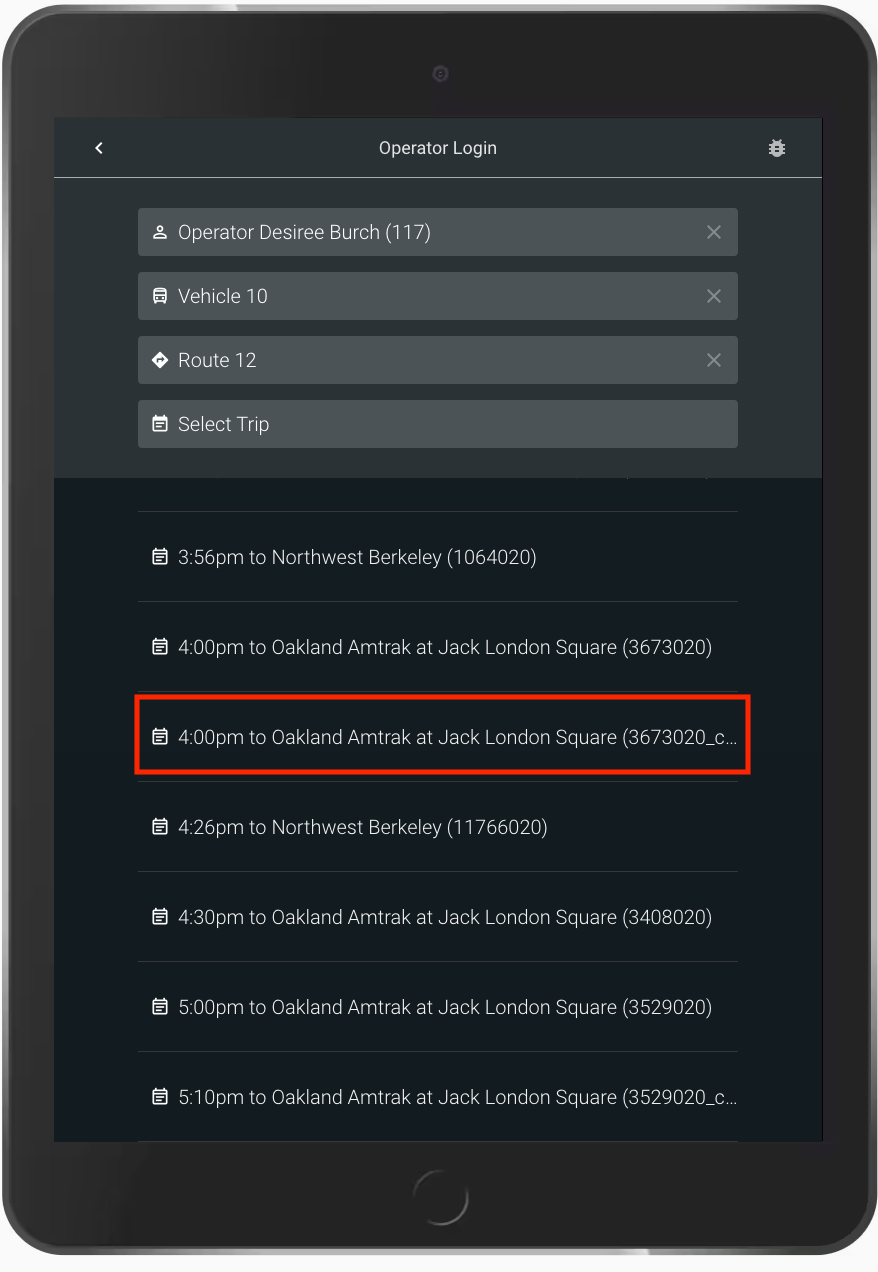The height and width of the screenshot is (1272, 878).
Task: Select 3:56pm trip to Northwest Berkeley
Action: pyautogui.click(x=357, y=557)
